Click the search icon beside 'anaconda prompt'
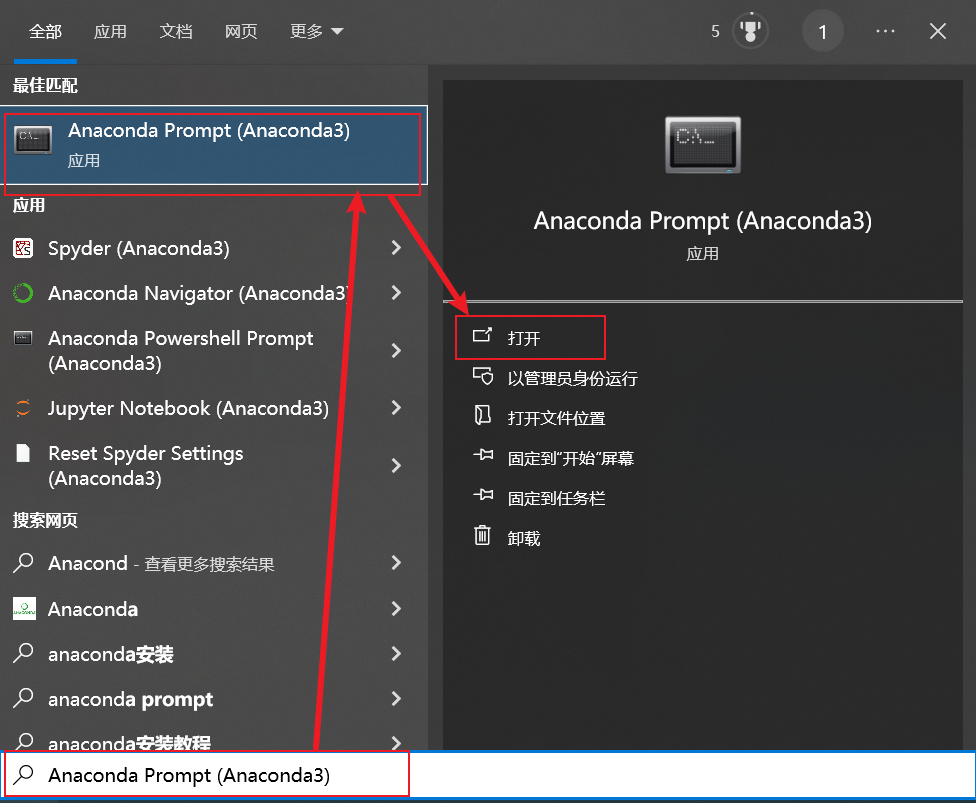 point(23,698)
